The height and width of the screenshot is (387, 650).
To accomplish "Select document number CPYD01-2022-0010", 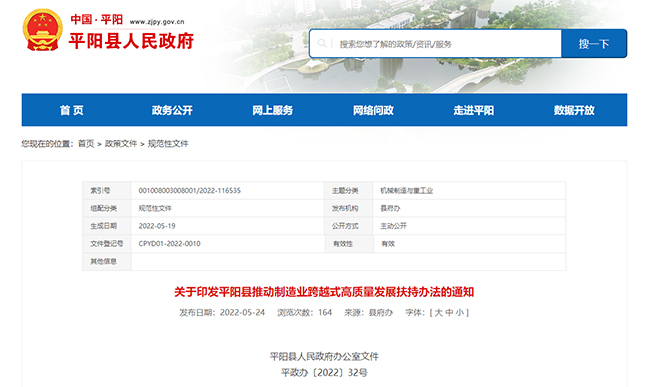I will tap(170, 244).
